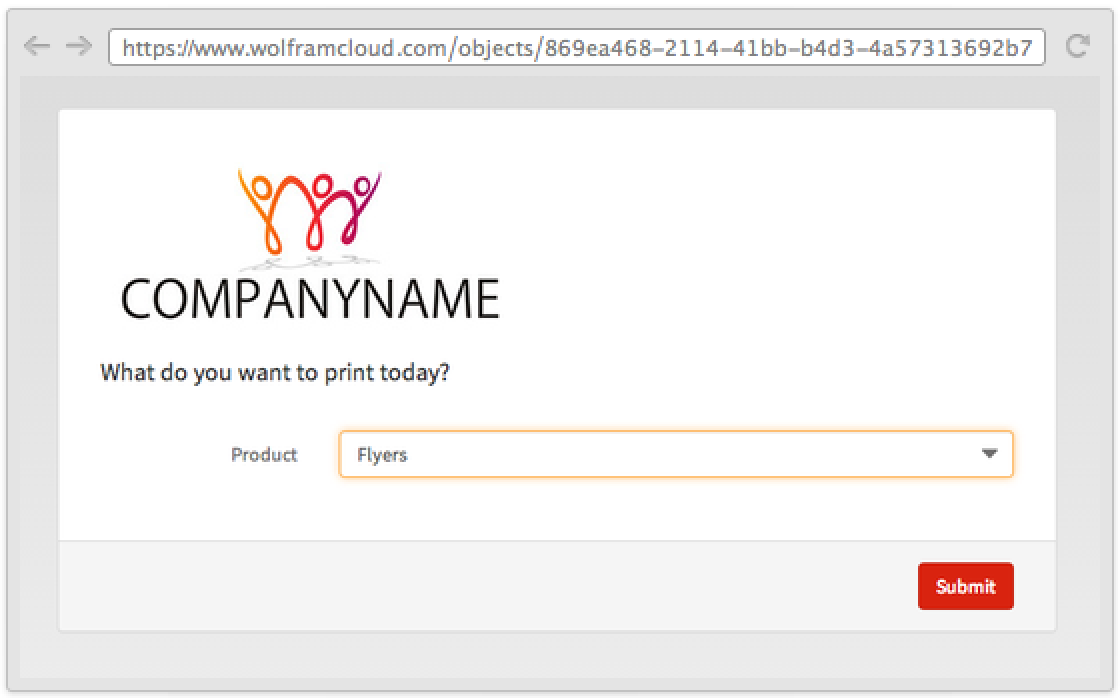The height and width of the screenshot is (700, 1120).
Task: Click the browser back arrow
Action: [x=36, y=46]
